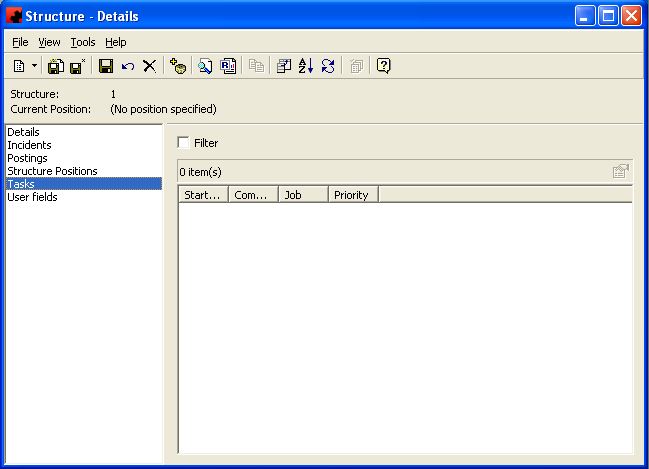The height and width of the screenshot is (469, 649).
Task: Open the View menu
Action: pyautogui.click(x=49, y=42)
